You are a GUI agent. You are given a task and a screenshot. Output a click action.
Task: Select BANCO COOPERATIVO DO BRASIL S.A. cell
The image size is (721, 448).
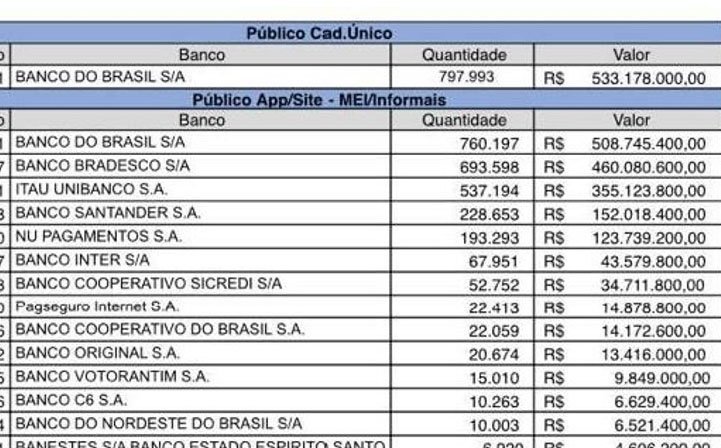point(201,329)
